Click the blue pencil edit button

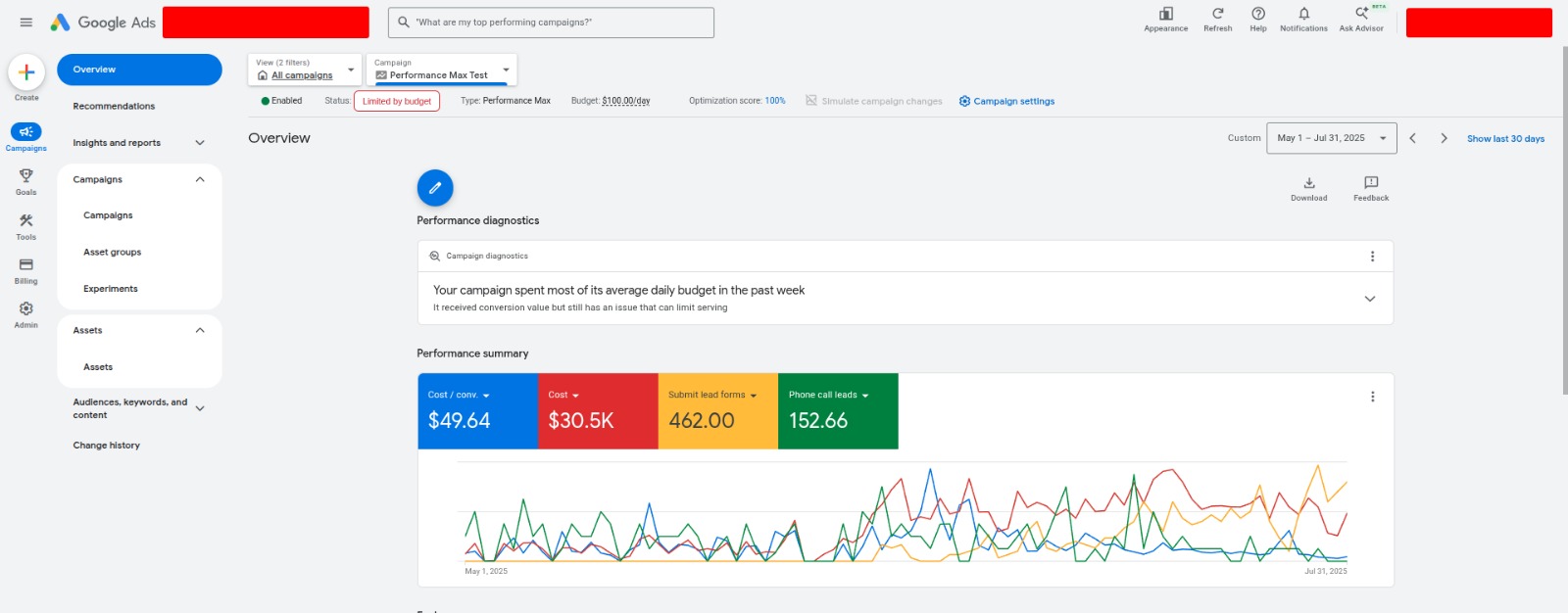coord(435,188)
